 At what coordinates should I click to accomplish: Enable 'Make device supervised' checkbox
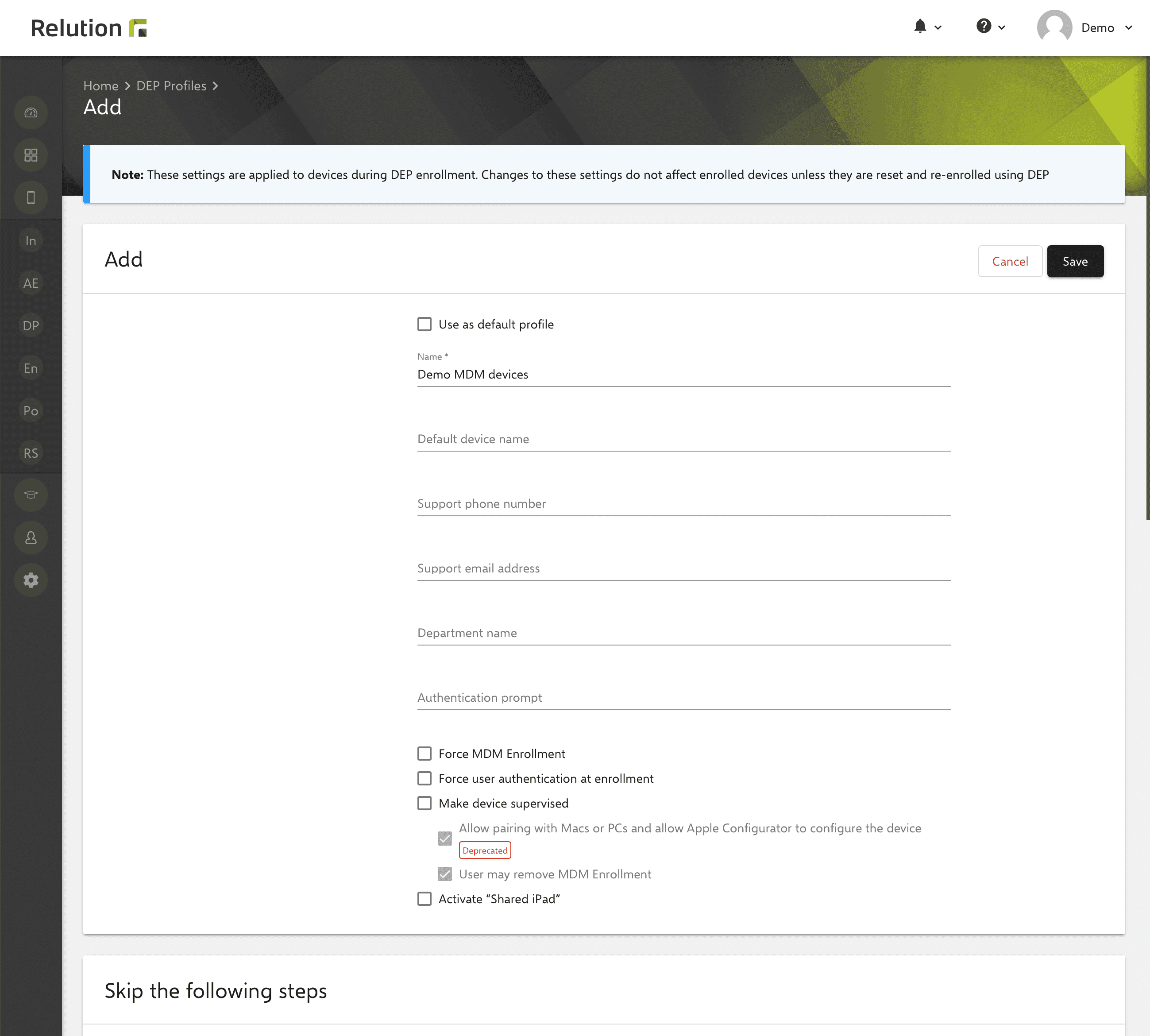click(x=425, y=802)
